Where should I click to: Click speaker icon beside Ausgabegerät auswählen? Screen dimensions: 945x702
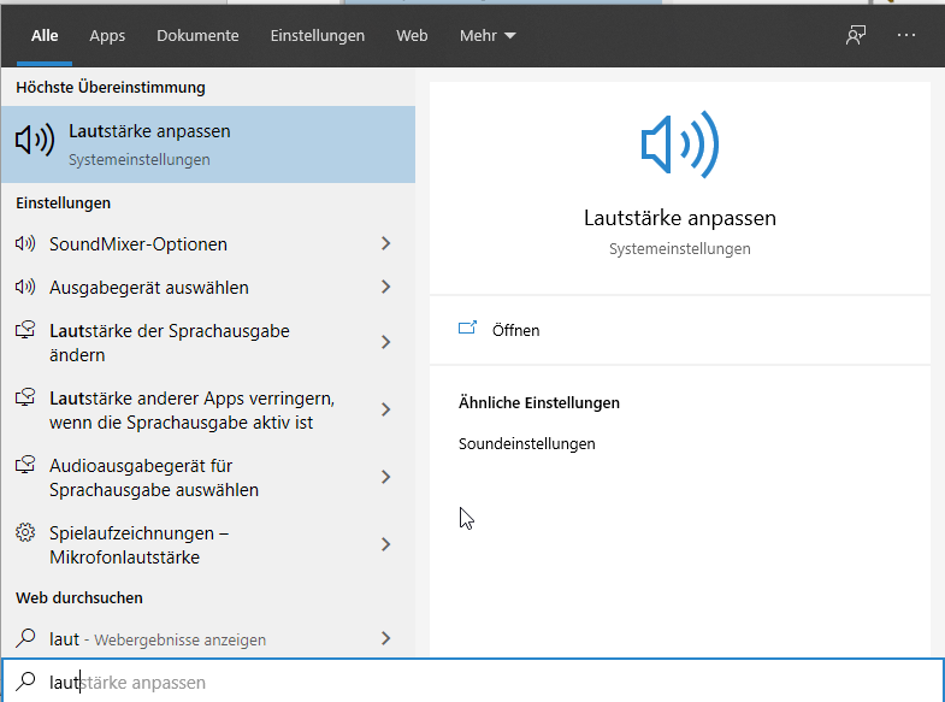point(26,288)
